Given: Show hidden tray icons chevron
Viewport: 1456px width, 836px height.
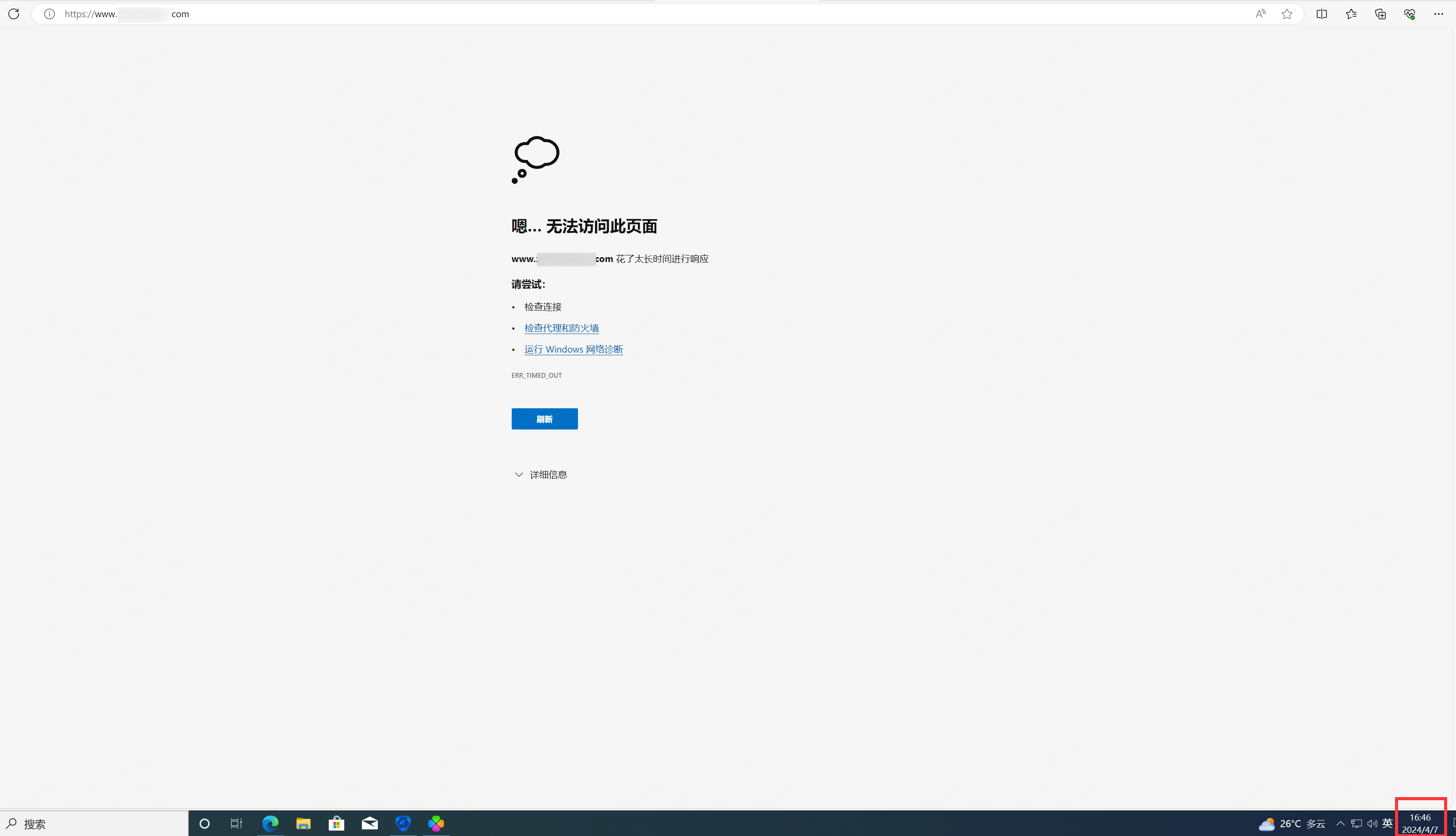Looking at the screenshot, I should (1341, 823).
